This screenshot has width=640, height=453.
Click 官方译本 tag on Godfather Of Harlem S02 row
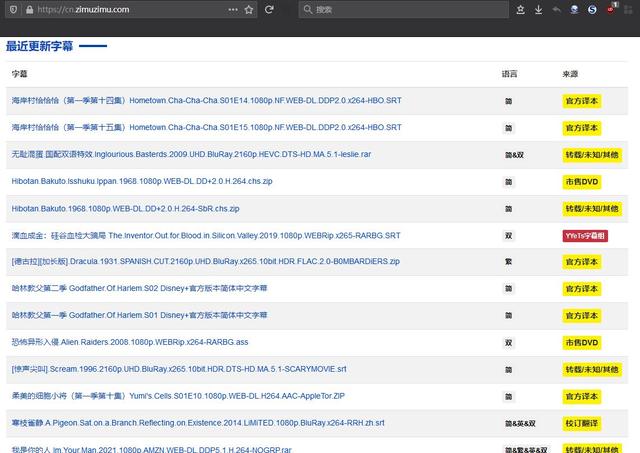[582, 289]
